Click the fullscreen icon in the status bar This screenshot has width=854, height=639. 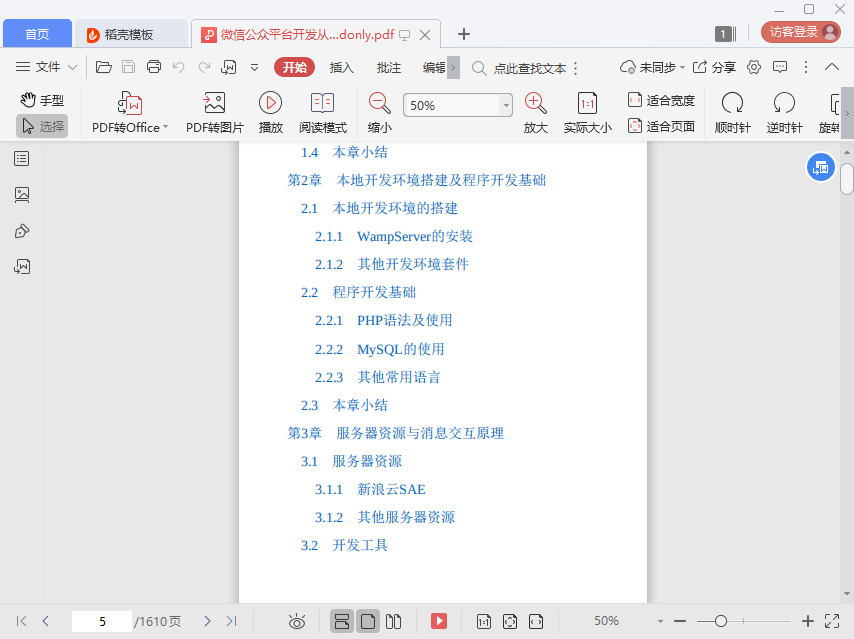pos(832,621)
